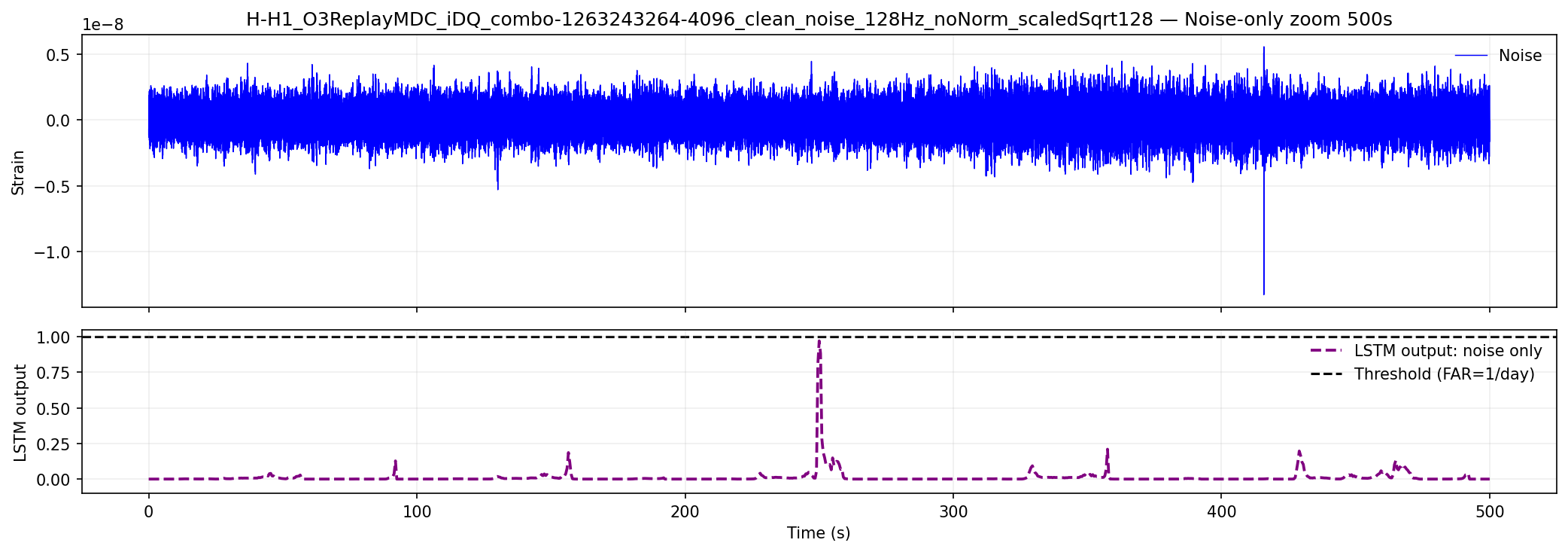This screenshot has height=552, width=1568.
Task: Click the x-axis tick label '100'
Action: [417, 512]
